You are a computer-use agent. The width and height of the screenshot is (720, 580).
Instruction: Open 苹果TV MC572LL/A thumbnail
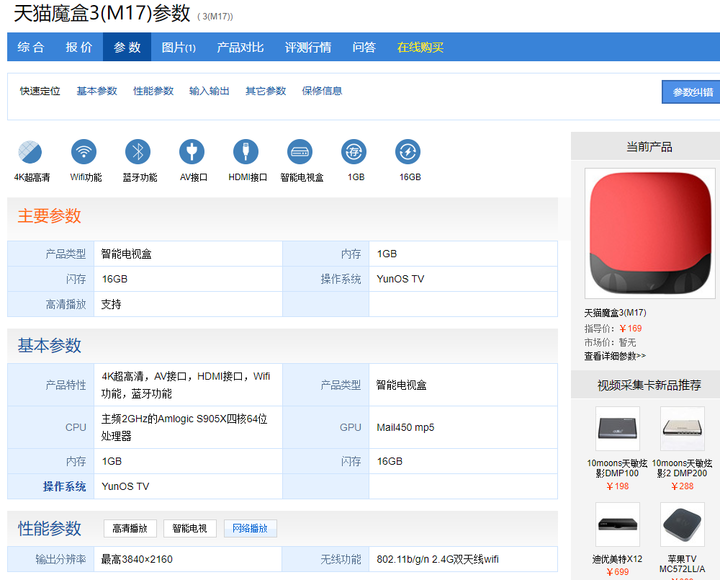pyautogui.click(x=682, y=524)
